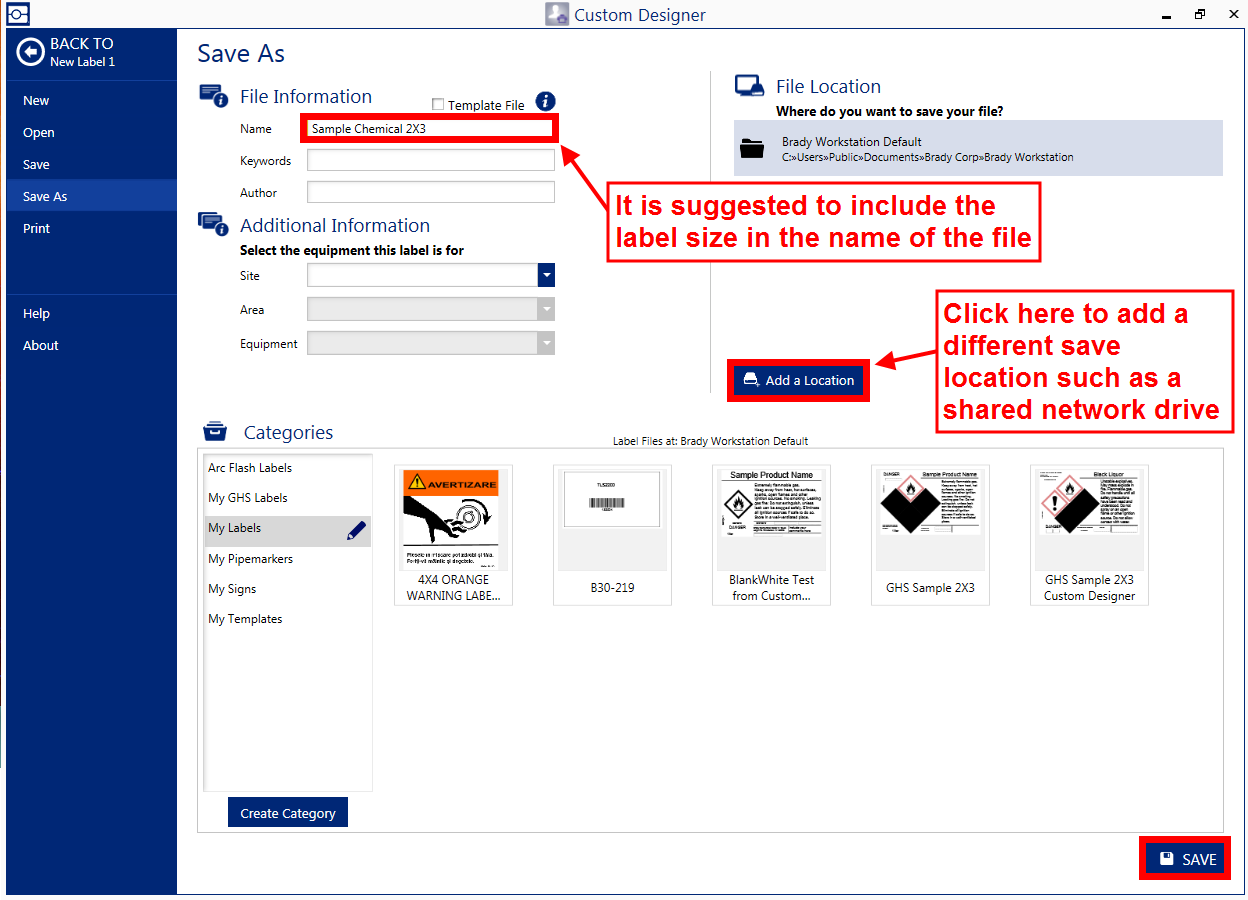Choose Open from the sidebar menu
Image resolution: width=1248 pixels, height=900 pixels.
(x=39, y=132)
